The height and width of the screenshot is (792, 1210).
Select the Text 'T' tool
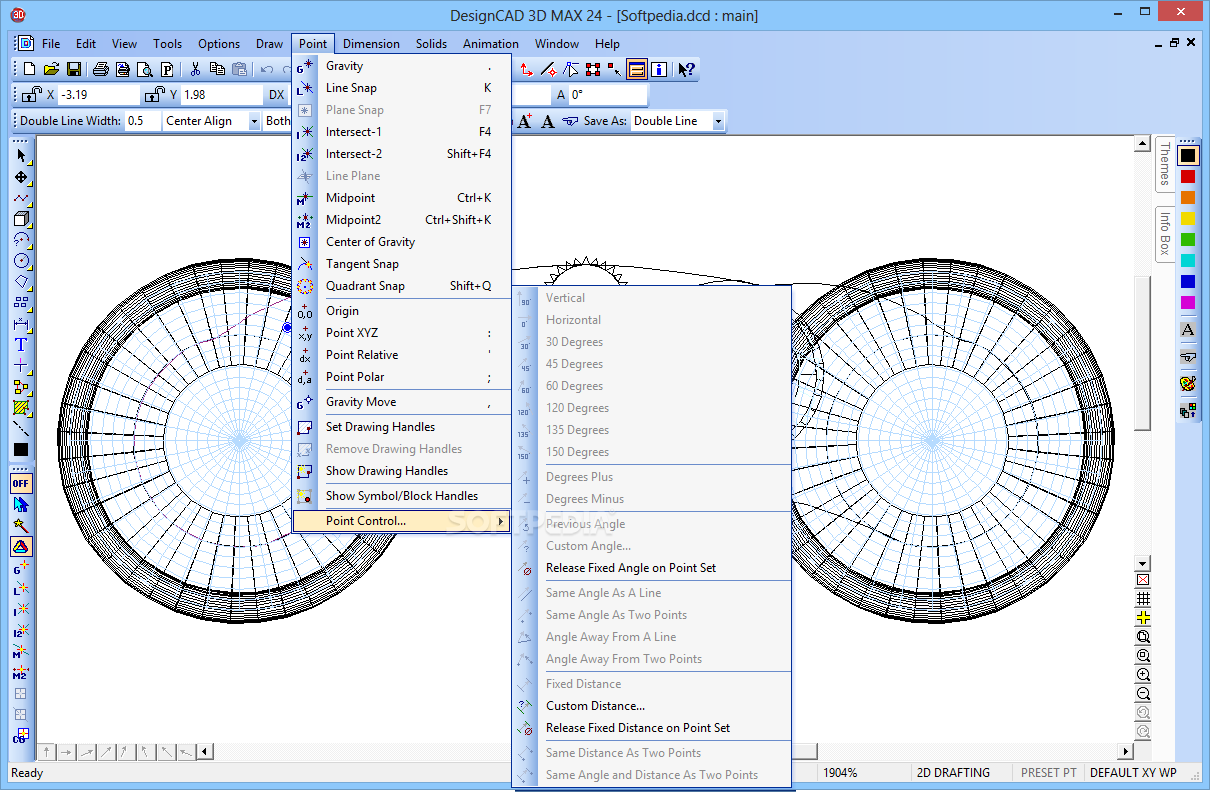[21, 345]
